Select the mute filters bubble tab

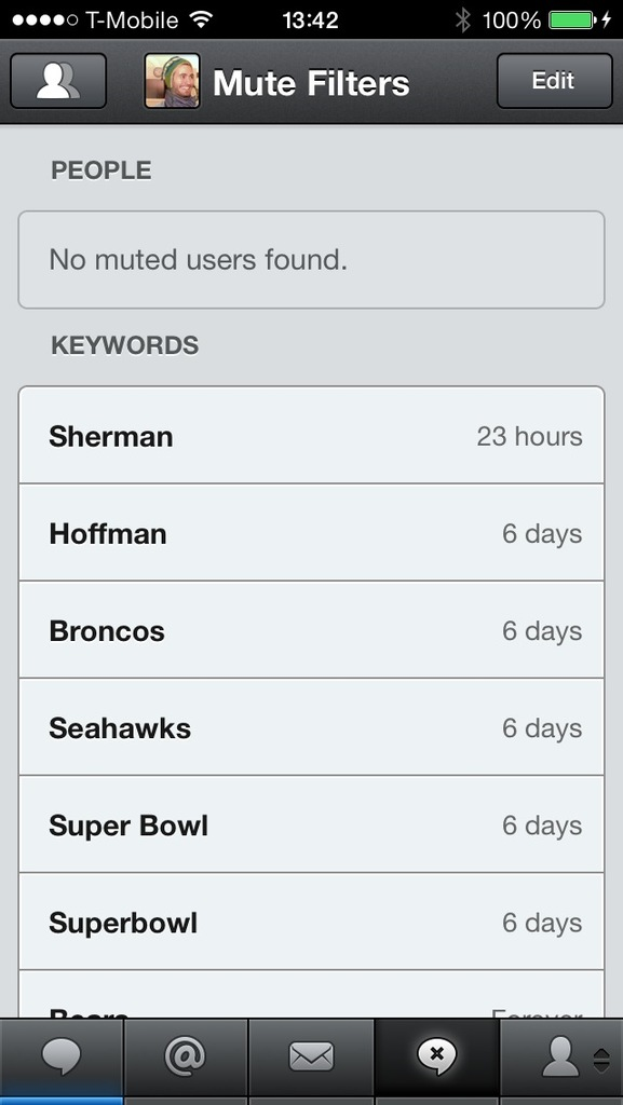tap(436, 1057)
